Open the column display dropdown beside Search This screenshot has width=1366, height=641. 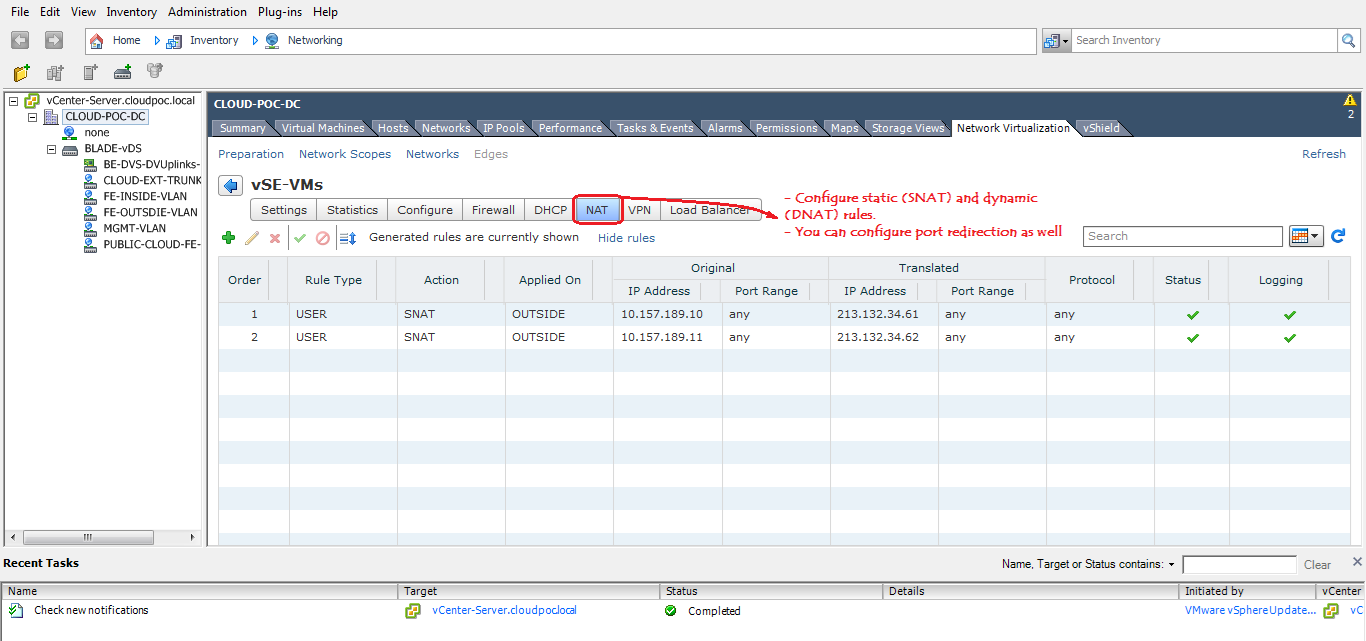[x=1307, y=236]
